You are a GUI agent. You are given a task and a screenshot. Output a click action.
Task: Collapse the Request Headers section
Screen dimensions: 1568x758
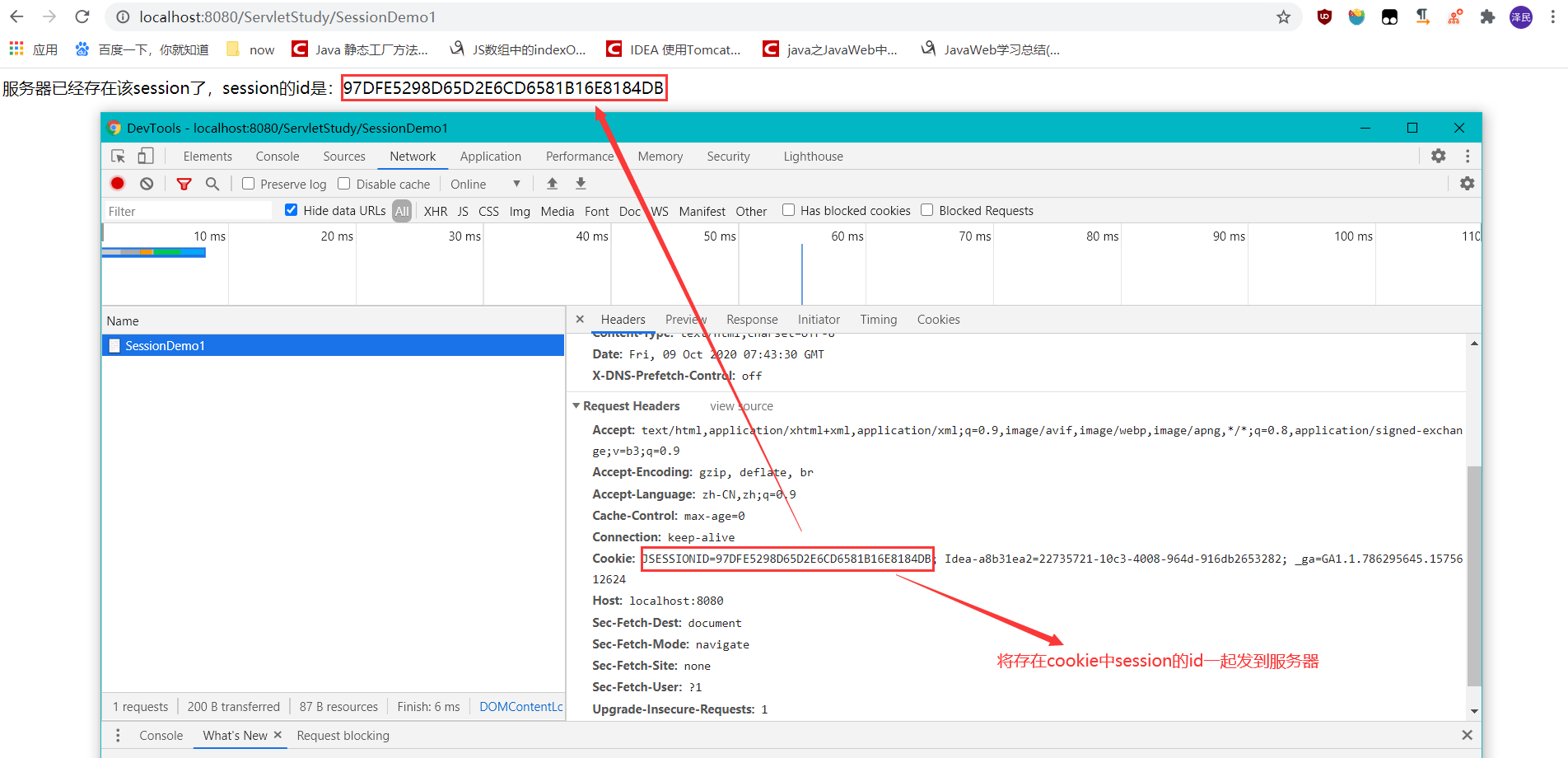(x=576, y=405)
